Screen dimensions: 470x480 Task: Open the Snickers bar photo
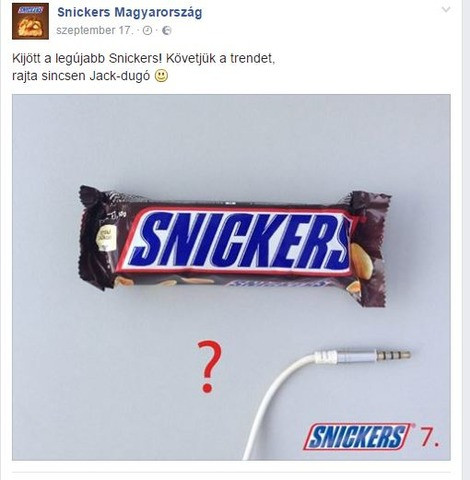click(231, 277)
